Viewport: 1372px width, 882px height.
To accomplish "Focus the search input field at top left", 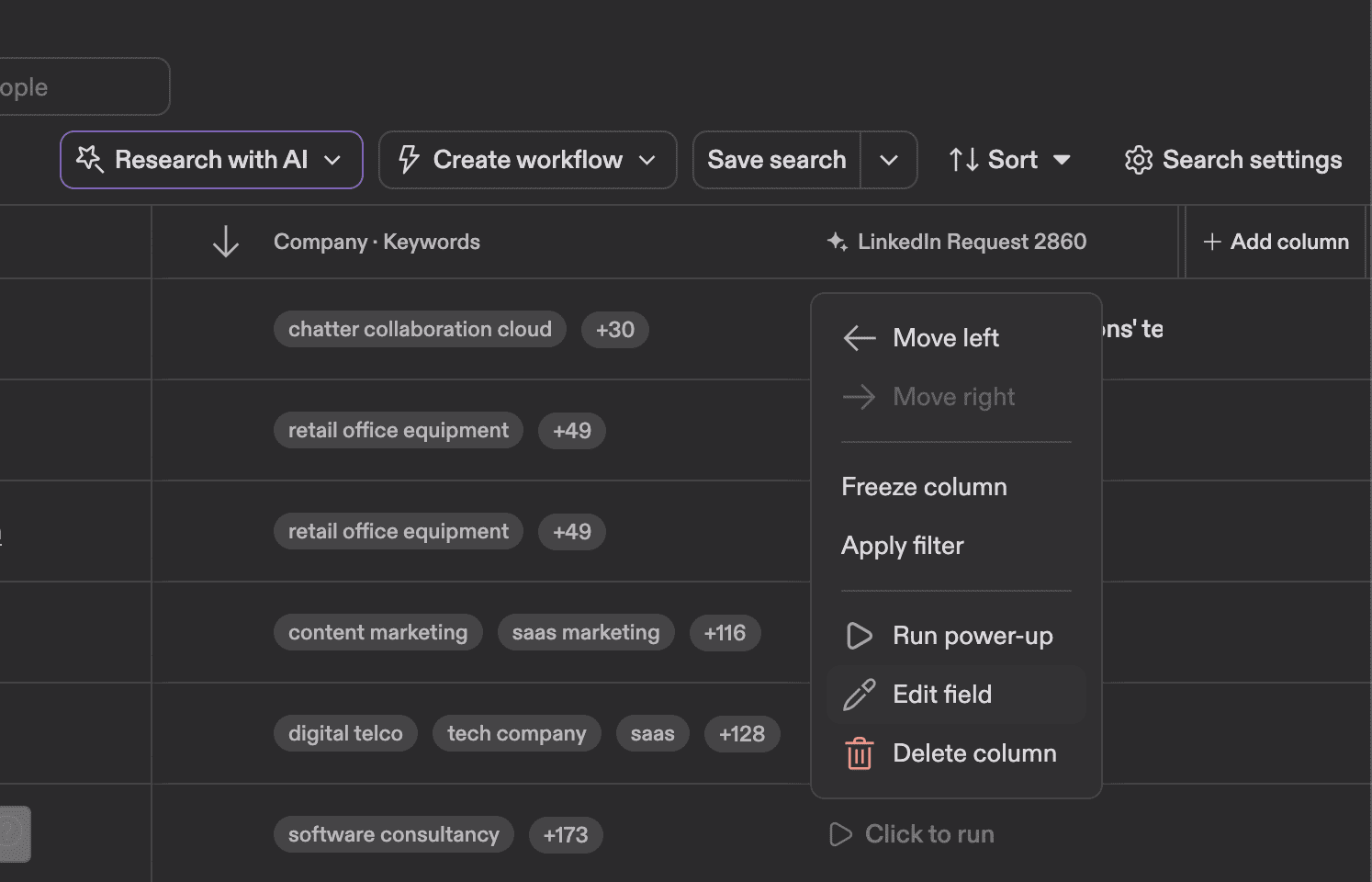I will click(x=83, y=86).
